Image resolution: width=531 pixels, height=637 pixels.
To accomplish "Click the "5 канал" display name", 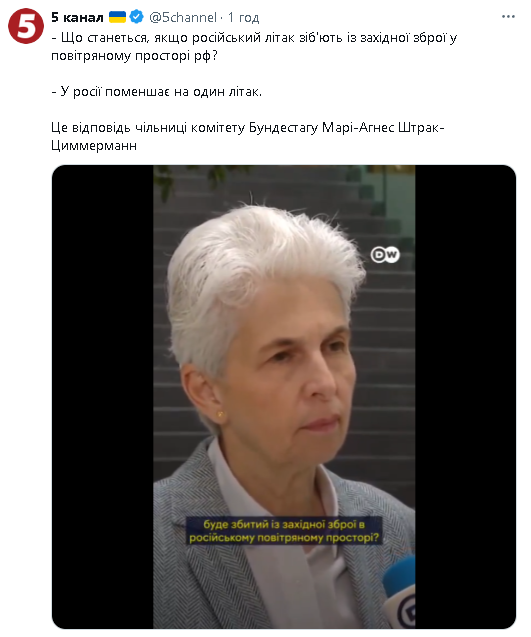I will tap(77, 17).
